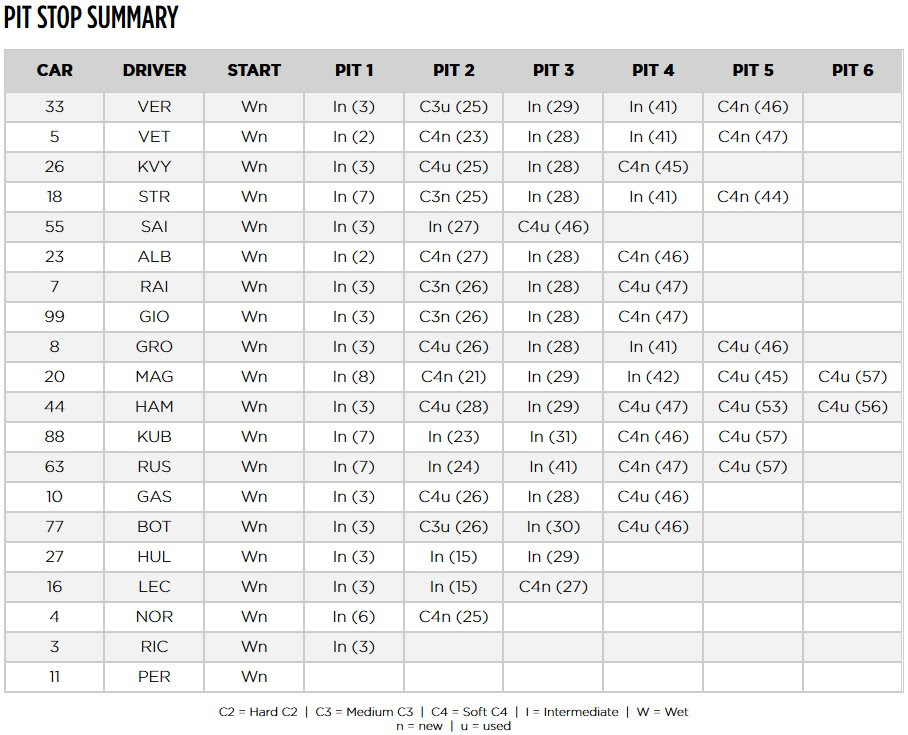Click the DRIVER column header
This screenshot has height=735, width=908.
click(x=154, y=71)
